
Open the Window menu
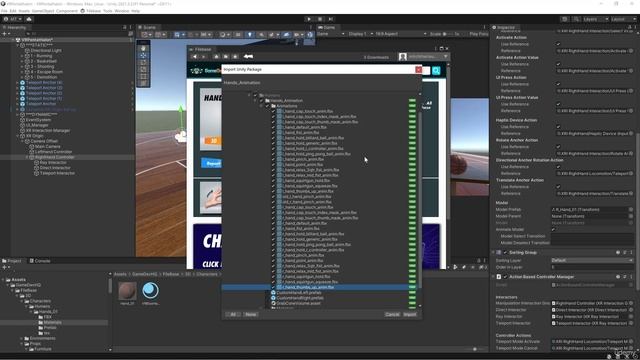point(122,11)
